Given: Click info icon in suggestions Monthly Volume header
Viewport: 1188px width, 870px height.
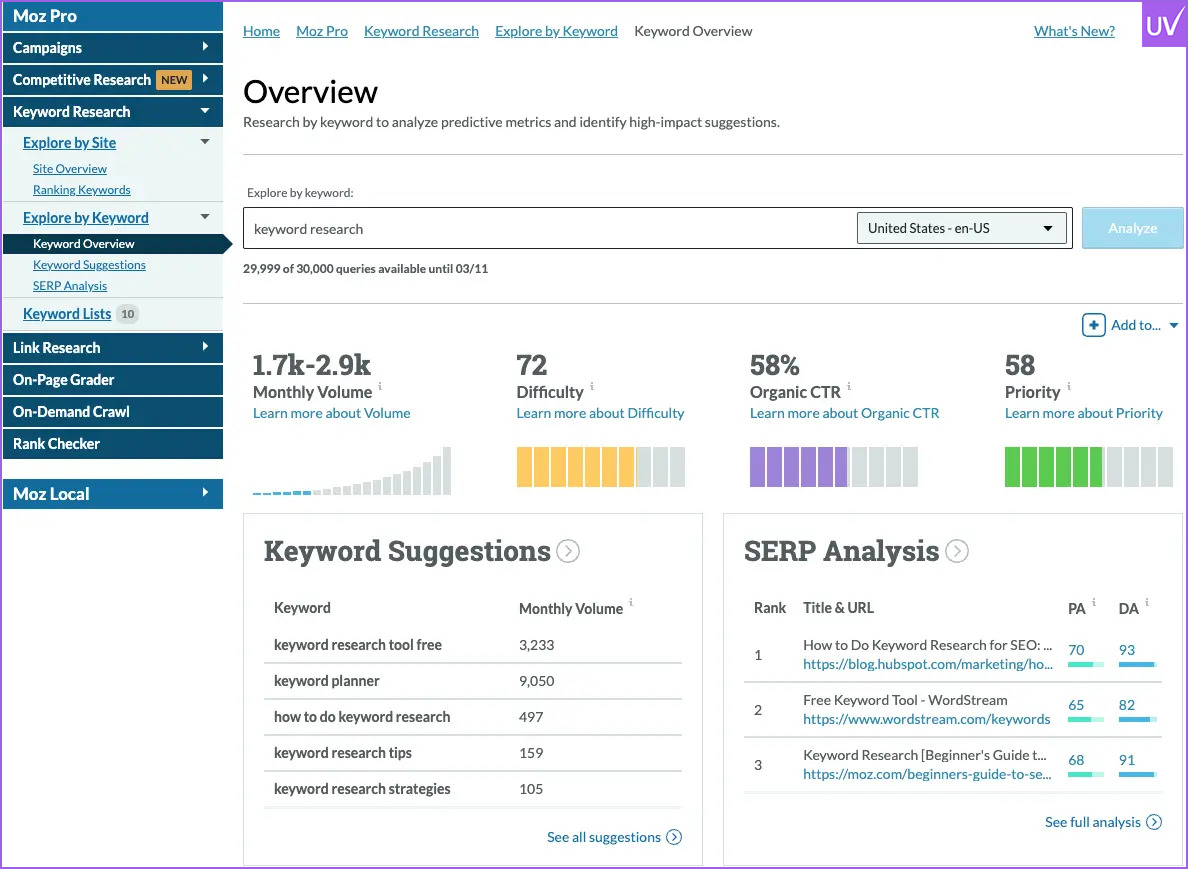Looking at the screenshot, I should coord(630,602).
